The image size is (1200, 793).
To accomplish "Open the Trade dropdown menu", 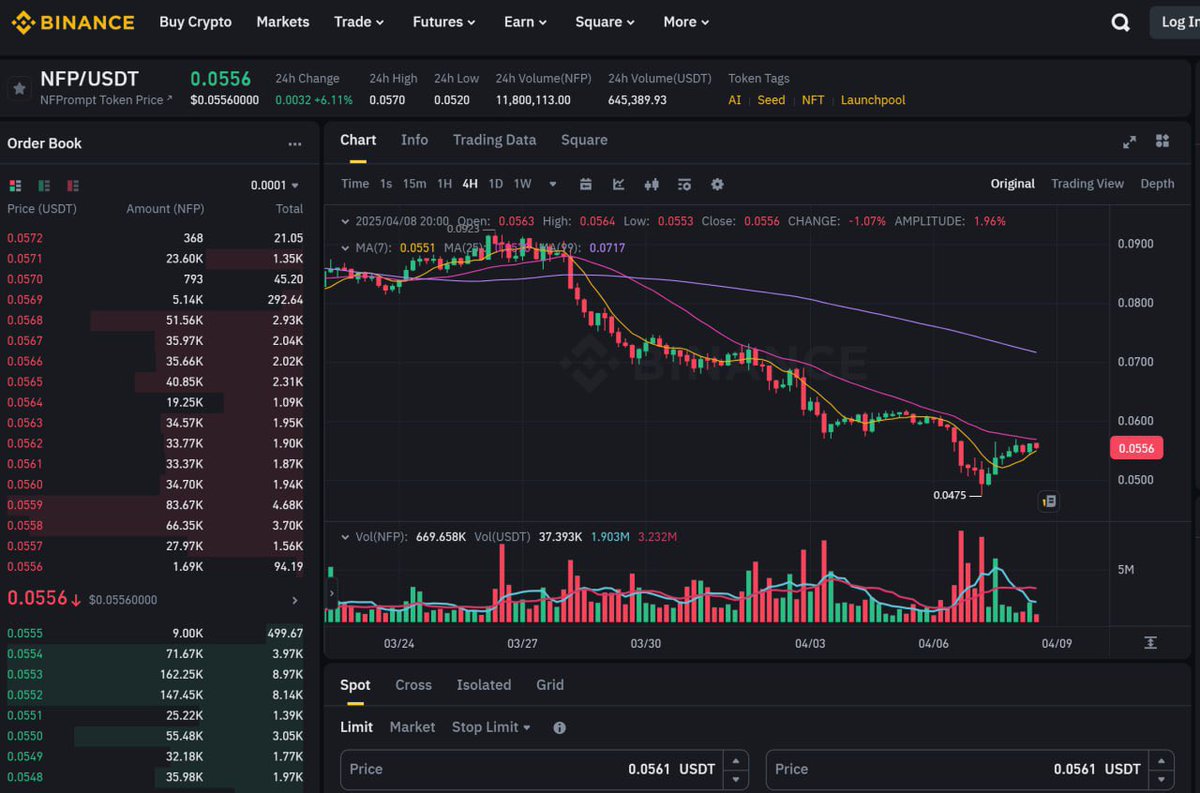I will click(359, 22).
